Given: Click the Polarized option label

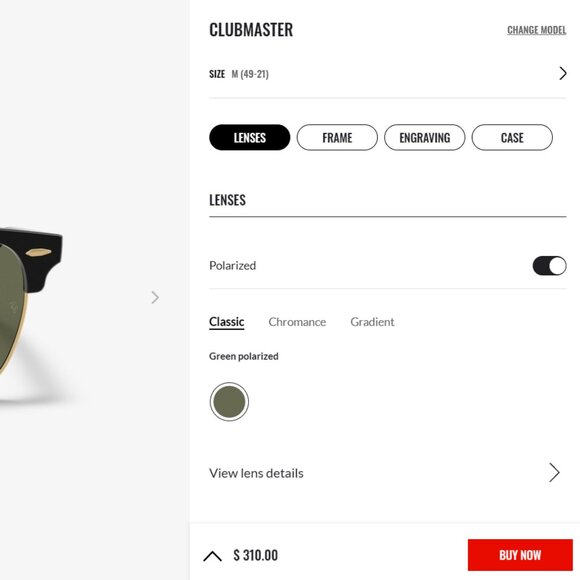Looking at the screenshot, I should (233, 266).
